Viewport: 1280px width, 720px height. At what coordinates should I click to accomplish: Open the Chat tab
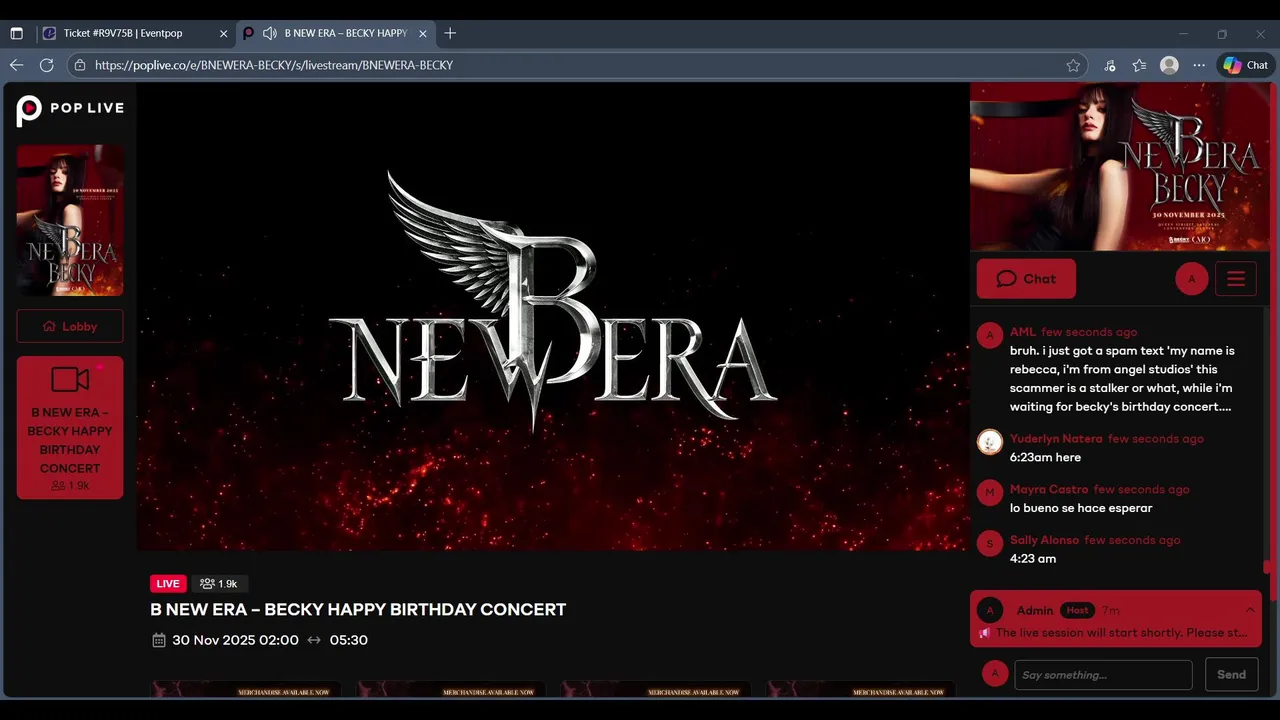click(x=1026, y=279)
